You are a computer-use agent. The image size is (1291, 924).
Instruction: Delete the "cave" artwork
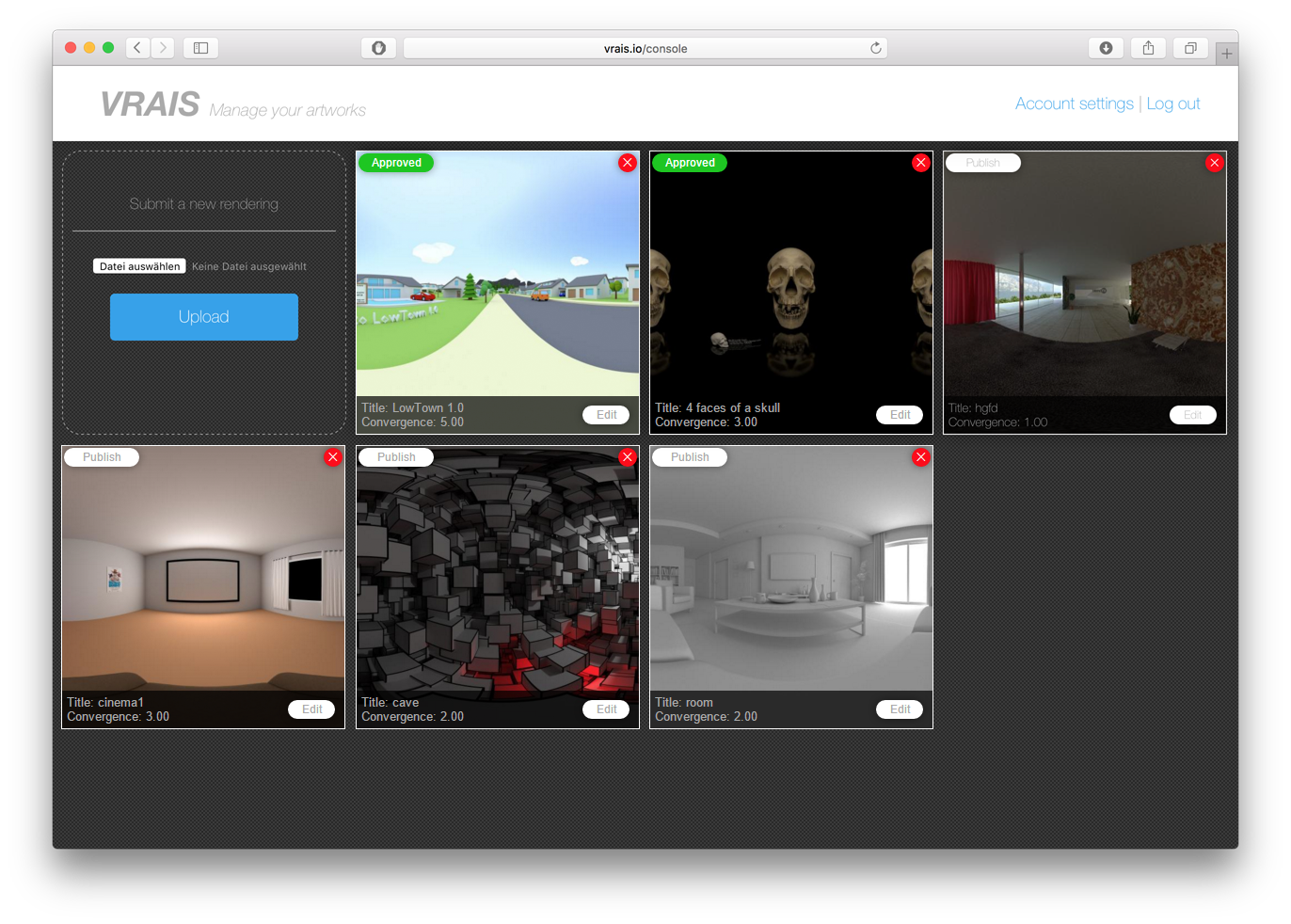627,456
